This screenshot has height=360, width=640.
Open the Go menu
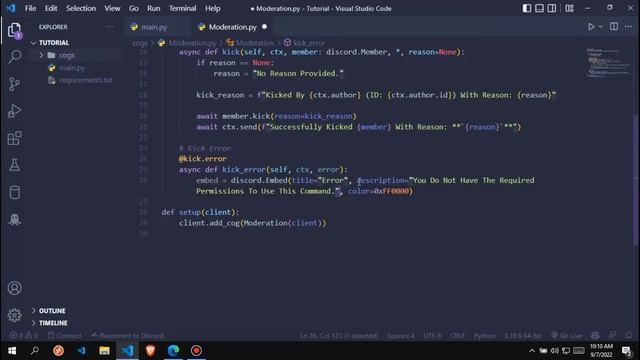coord(133,8)
